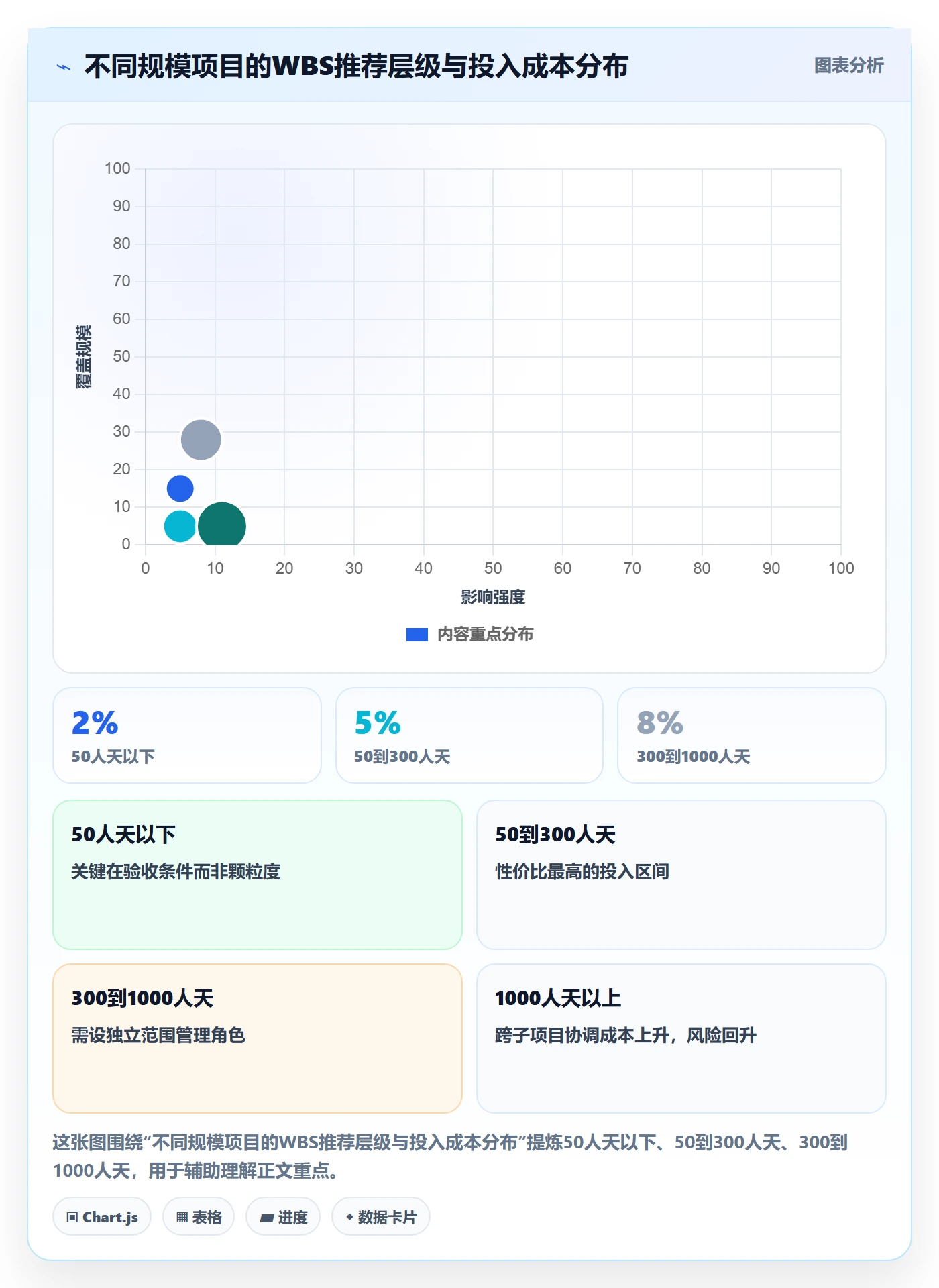Click the gray bubble in the chart
This screenshot has height=1288, width=939.
point(201,440)
